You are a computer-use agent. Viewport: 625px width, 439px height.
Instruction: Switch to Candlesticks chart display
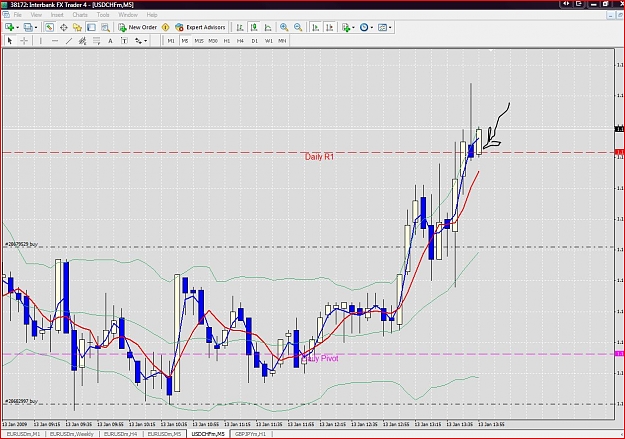pyautogui.click(x=254, y=27)
